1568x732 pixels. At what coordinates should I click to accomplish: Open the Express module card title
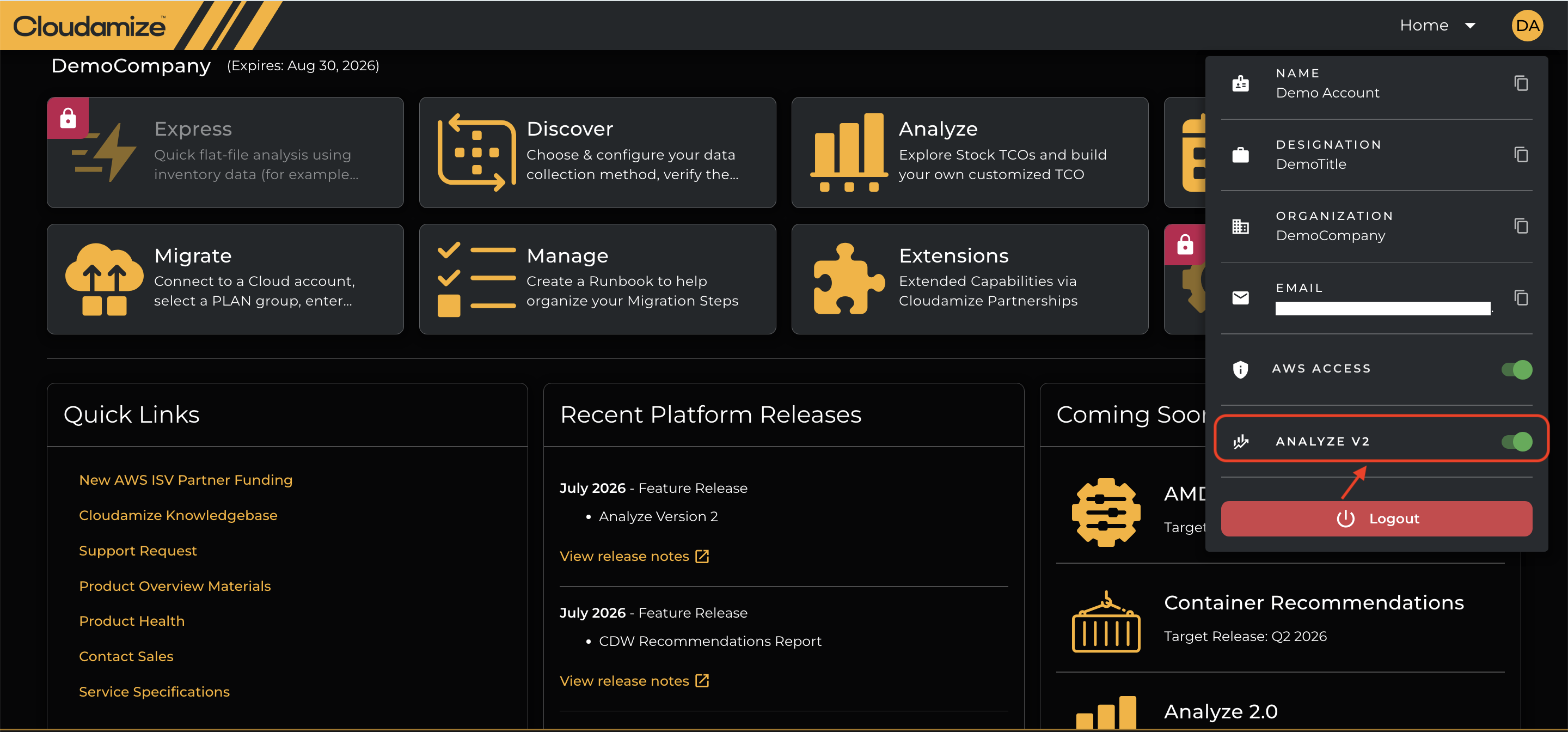[193, 129]
